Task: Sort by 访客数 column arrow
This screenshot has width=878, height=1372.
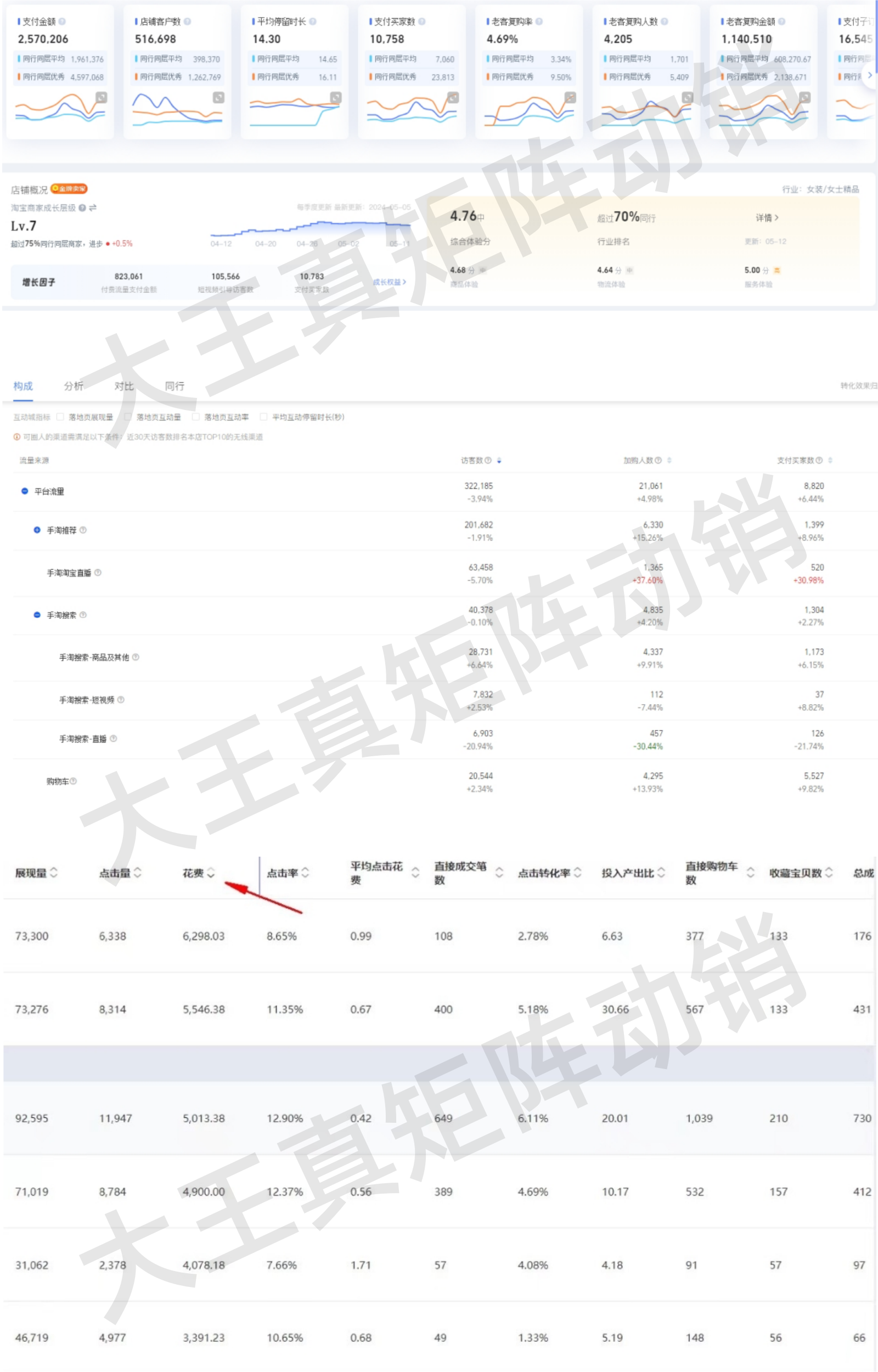Action: pyautogui.click(x=499, y=460)
